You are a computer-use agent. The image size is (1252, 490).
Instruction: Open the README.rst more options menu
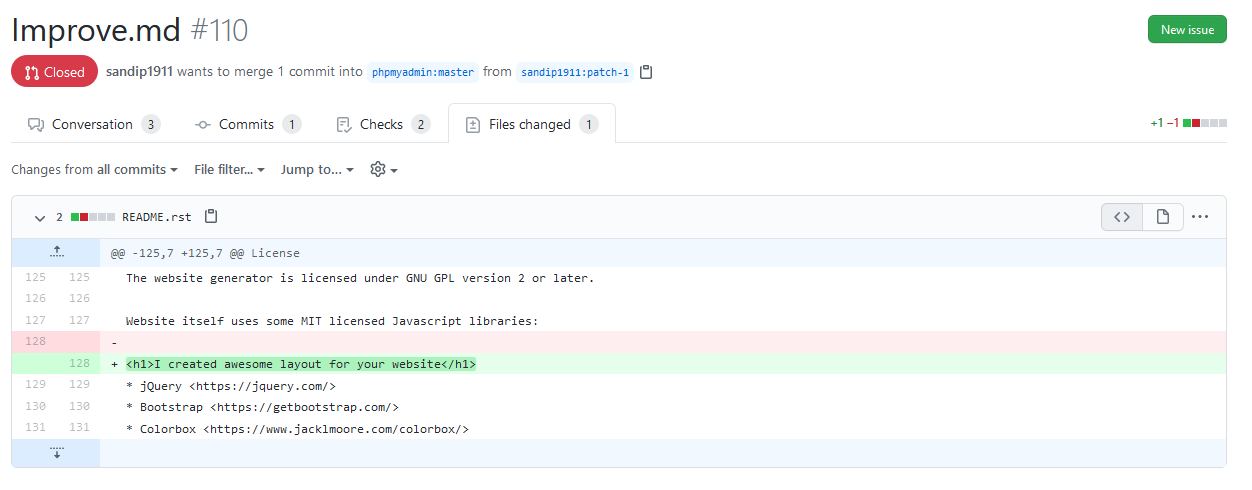point(1201,217)
